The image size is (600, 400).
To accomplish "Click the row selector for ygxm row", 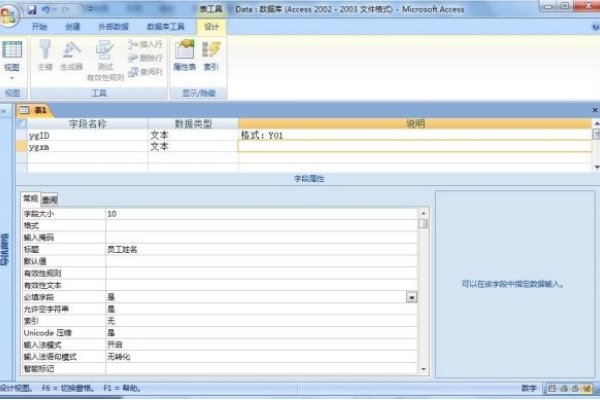I will click(21, 147).
